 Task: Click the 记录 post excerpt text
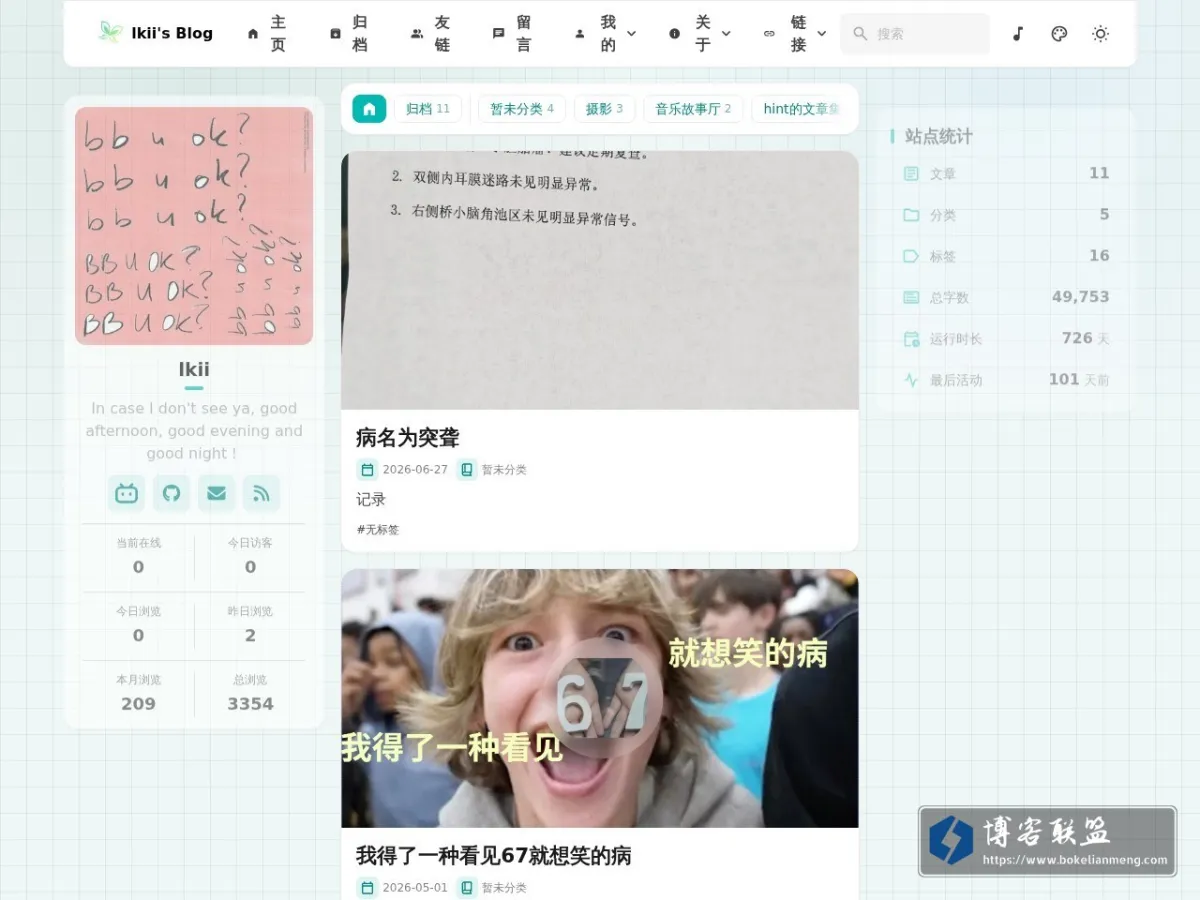371,499
